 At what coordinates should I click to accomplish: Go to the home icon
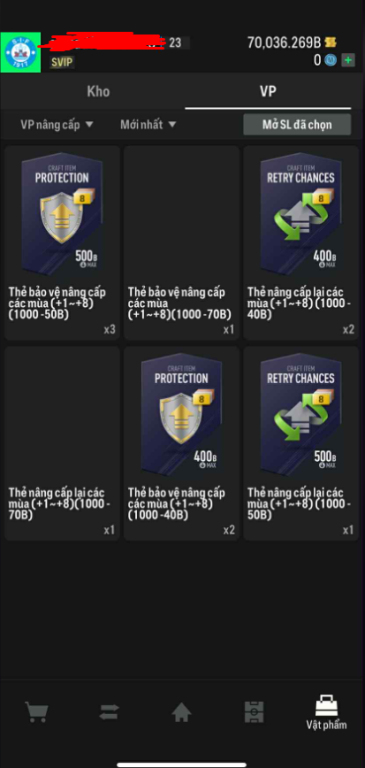[x=181, y=712]
